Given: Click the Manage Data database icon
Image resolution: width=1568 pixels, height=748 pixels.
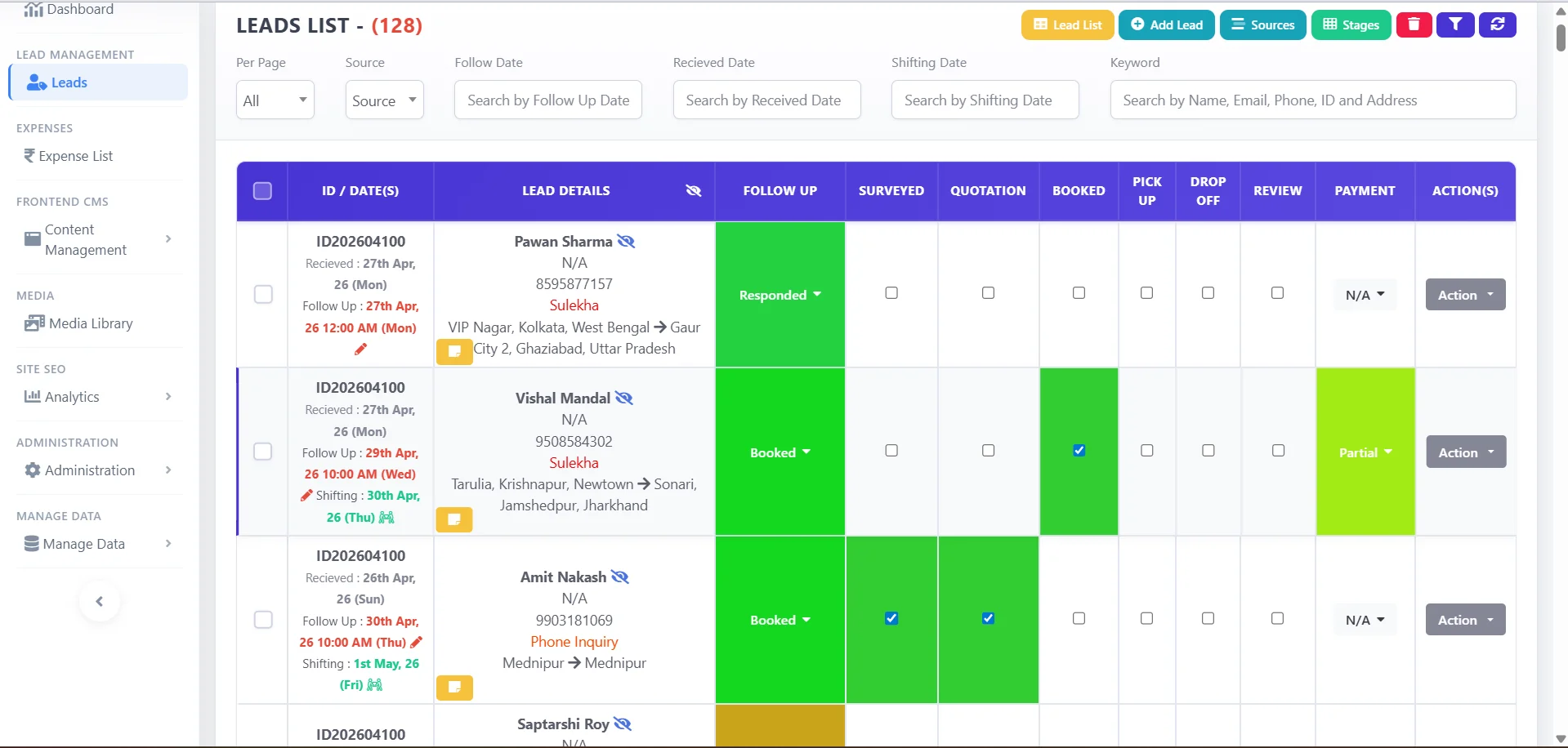Looking at the screenshot, I should (x=32, y=544).
